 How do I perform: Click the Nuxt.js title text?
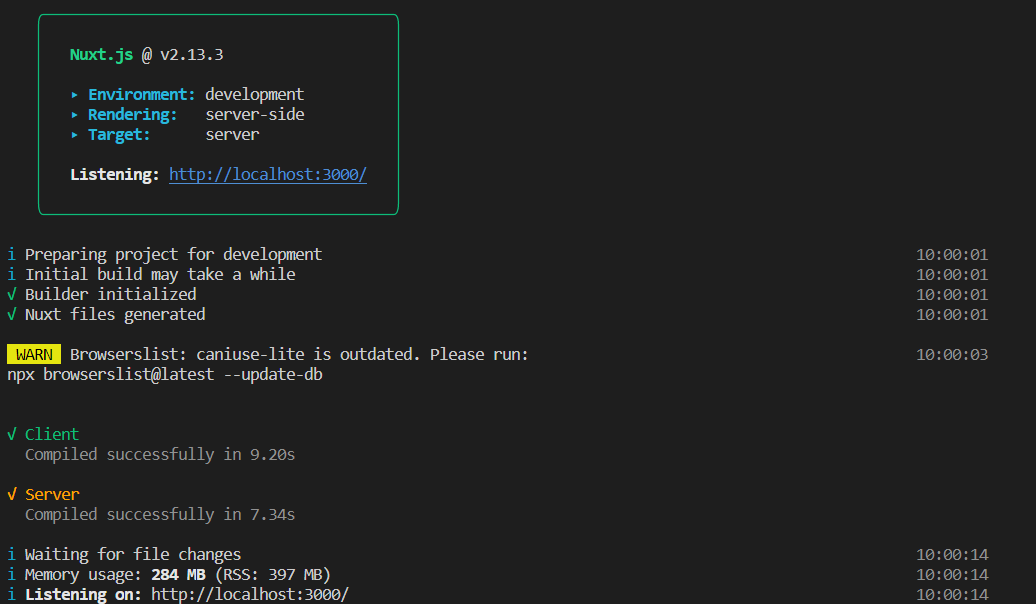click(101, 55)
